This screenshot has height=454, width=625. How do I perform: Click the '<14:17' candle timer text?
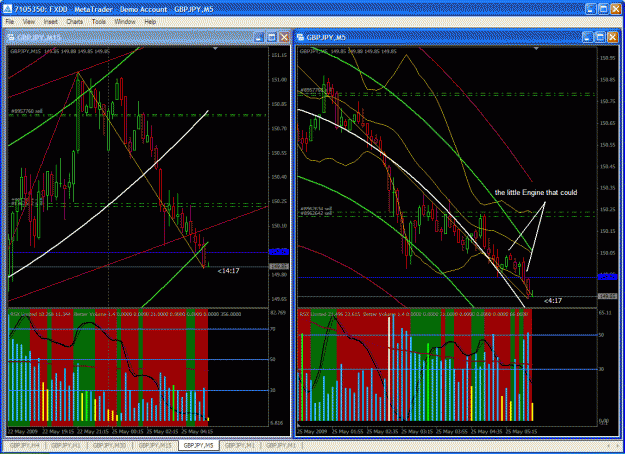228,271
